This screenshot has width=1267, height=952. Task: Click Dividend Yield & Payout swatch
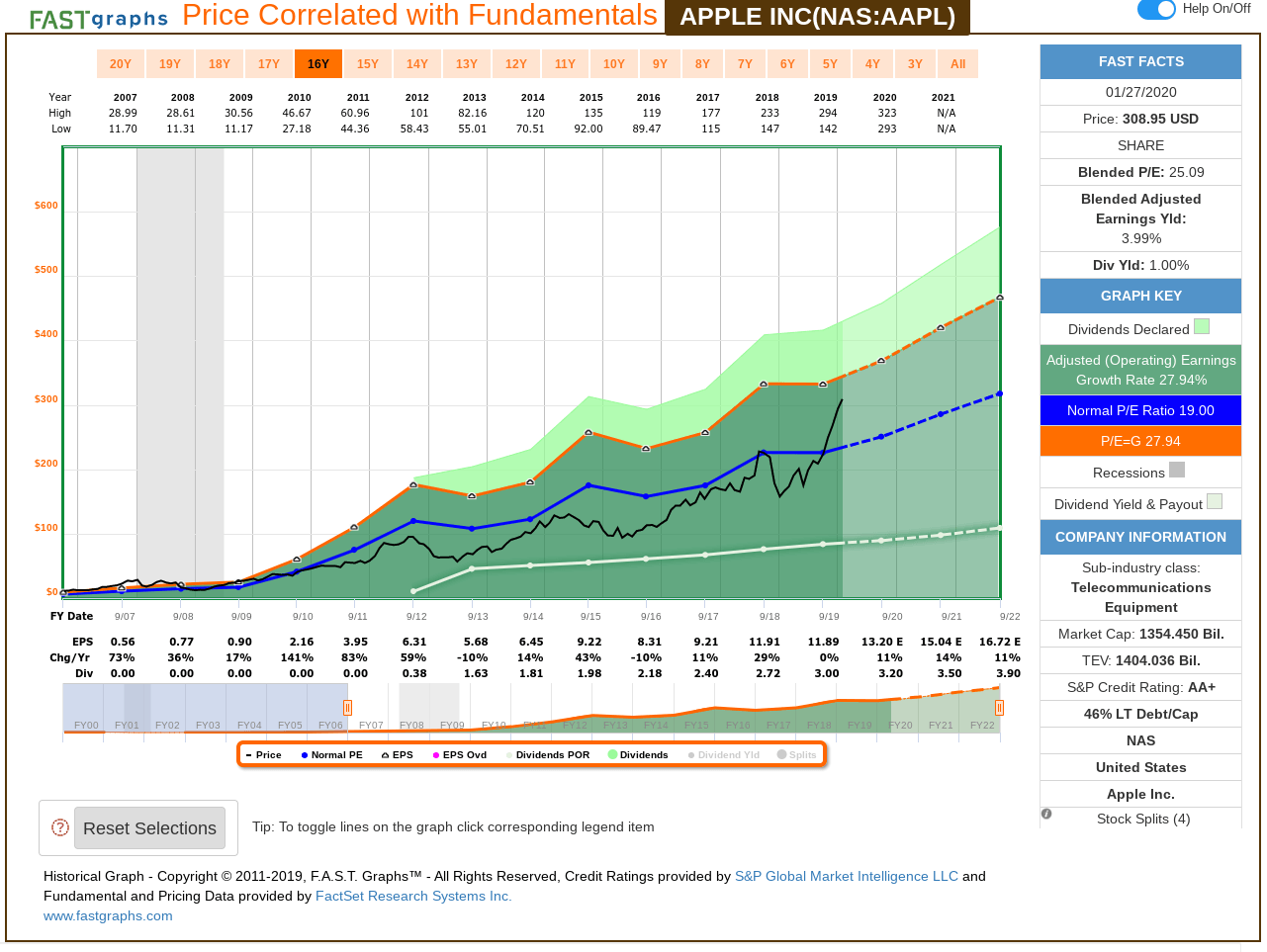point(1215,501)
